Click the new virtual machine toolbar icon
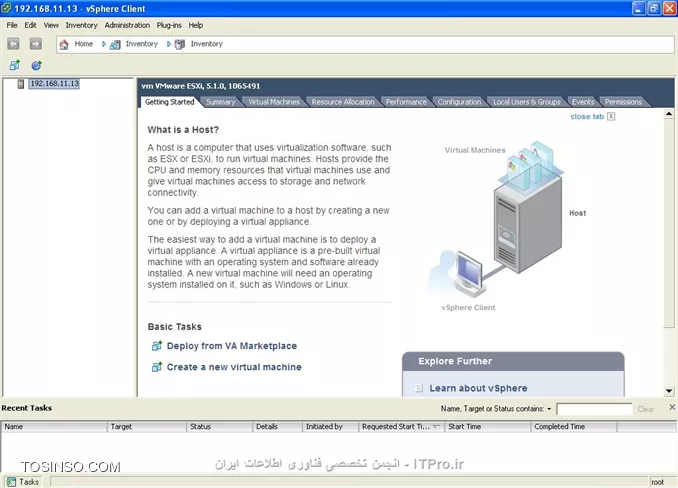 [x=15, y=65]
